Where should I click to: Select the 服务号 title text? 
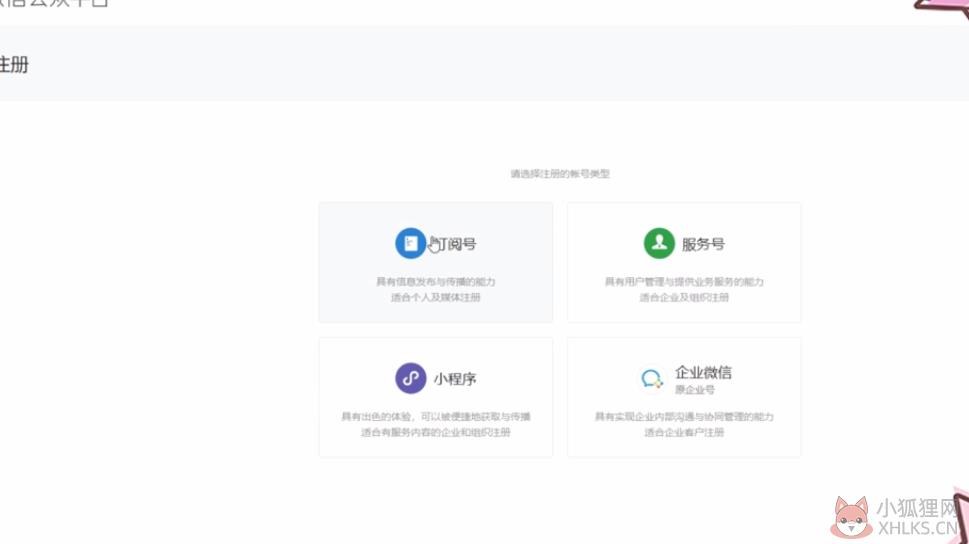point(703,244)
